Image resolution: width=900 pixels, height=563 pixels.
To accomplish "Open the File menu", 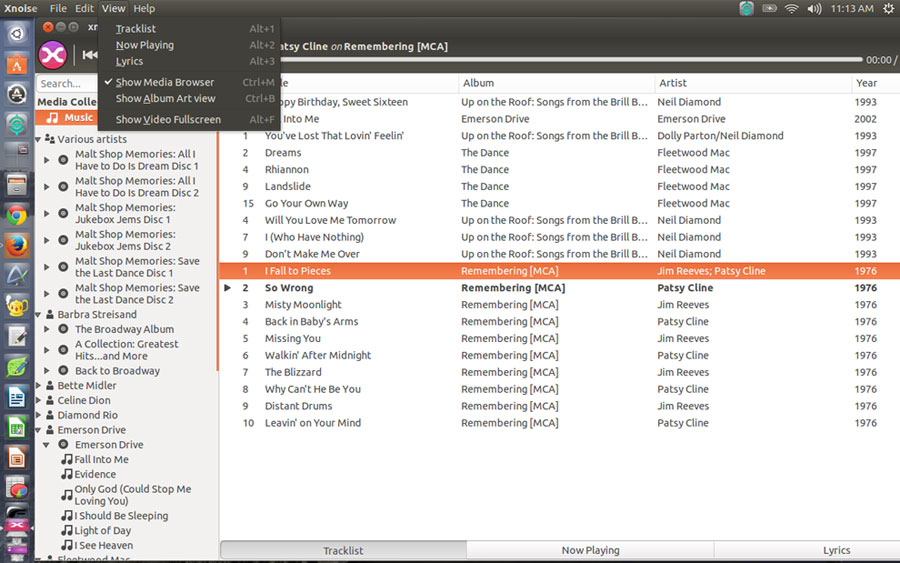I will (58, 9).
